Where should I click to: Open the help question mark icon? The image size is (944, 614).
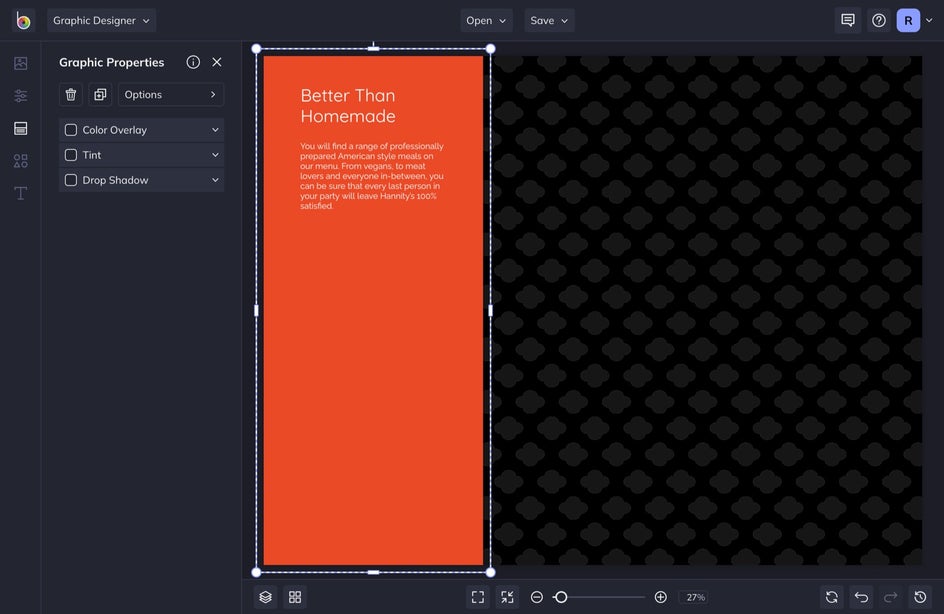[x=879, y=20]
